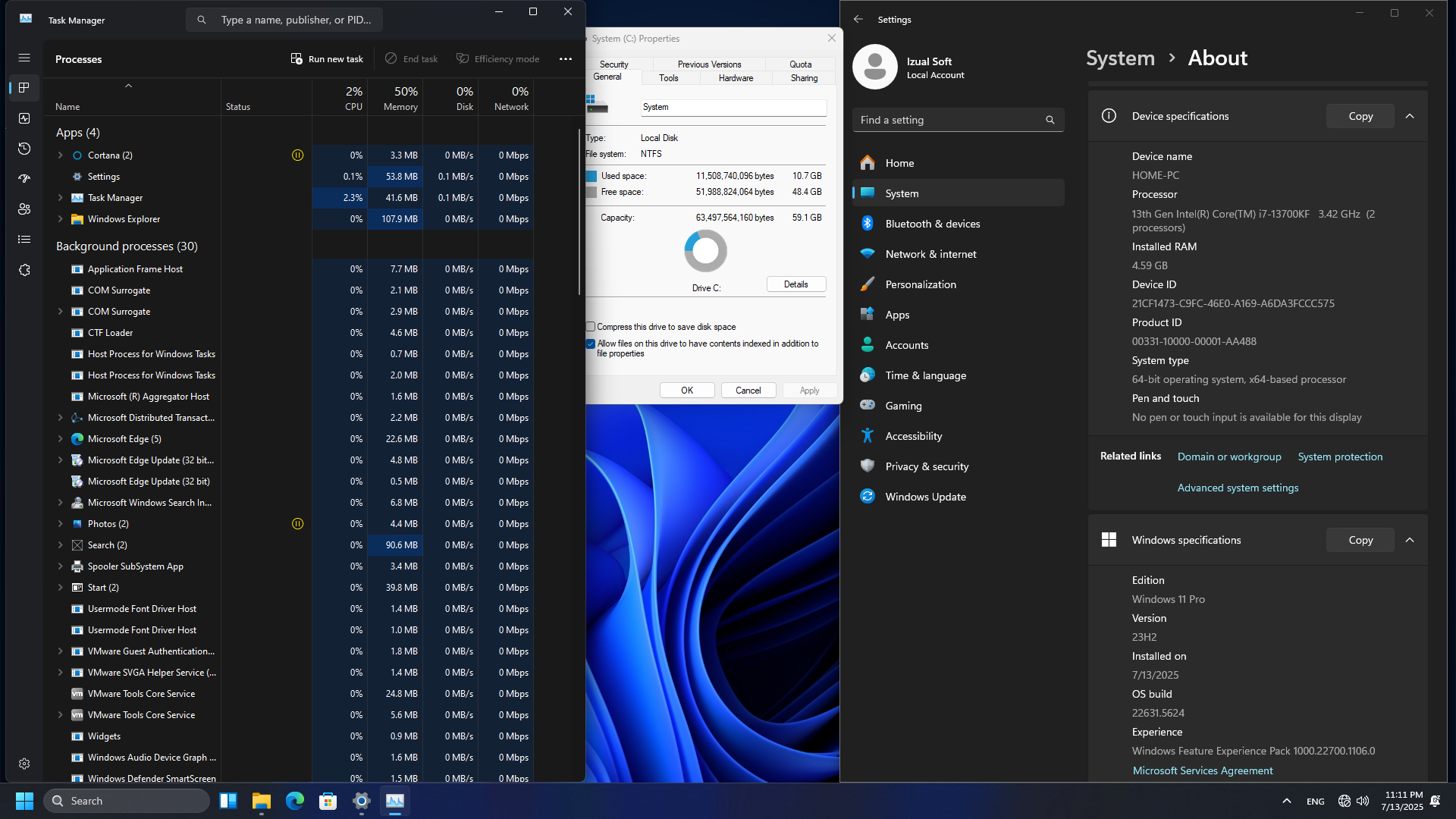Screen dimensions: 1456x819
Task: Expand the Search (2) process group
Action: [x=61, y=545]
